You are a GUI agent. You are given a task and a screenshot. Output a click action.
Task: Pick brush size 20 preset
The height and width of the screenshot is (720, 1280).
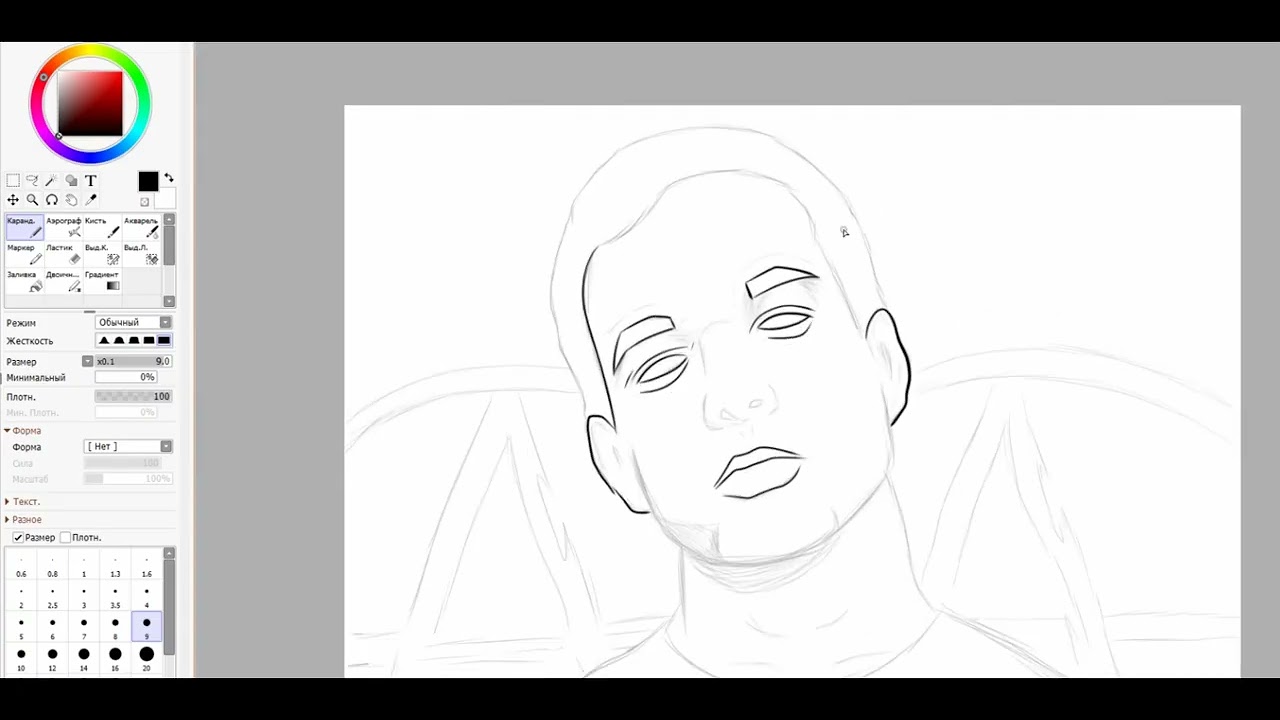pos(146,660)
